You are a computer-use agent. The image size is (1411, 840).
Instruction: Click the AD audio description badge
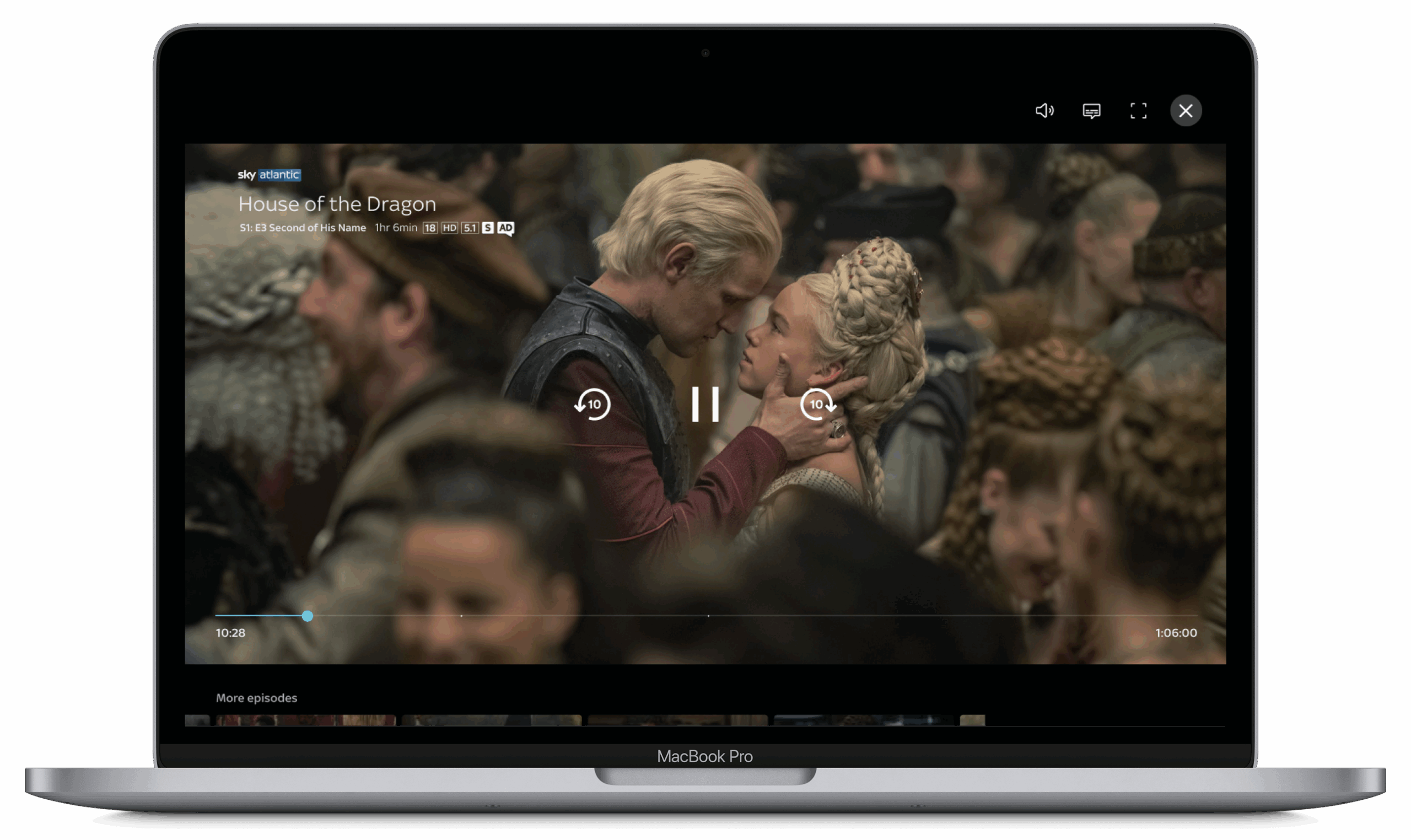coord(505,228)
